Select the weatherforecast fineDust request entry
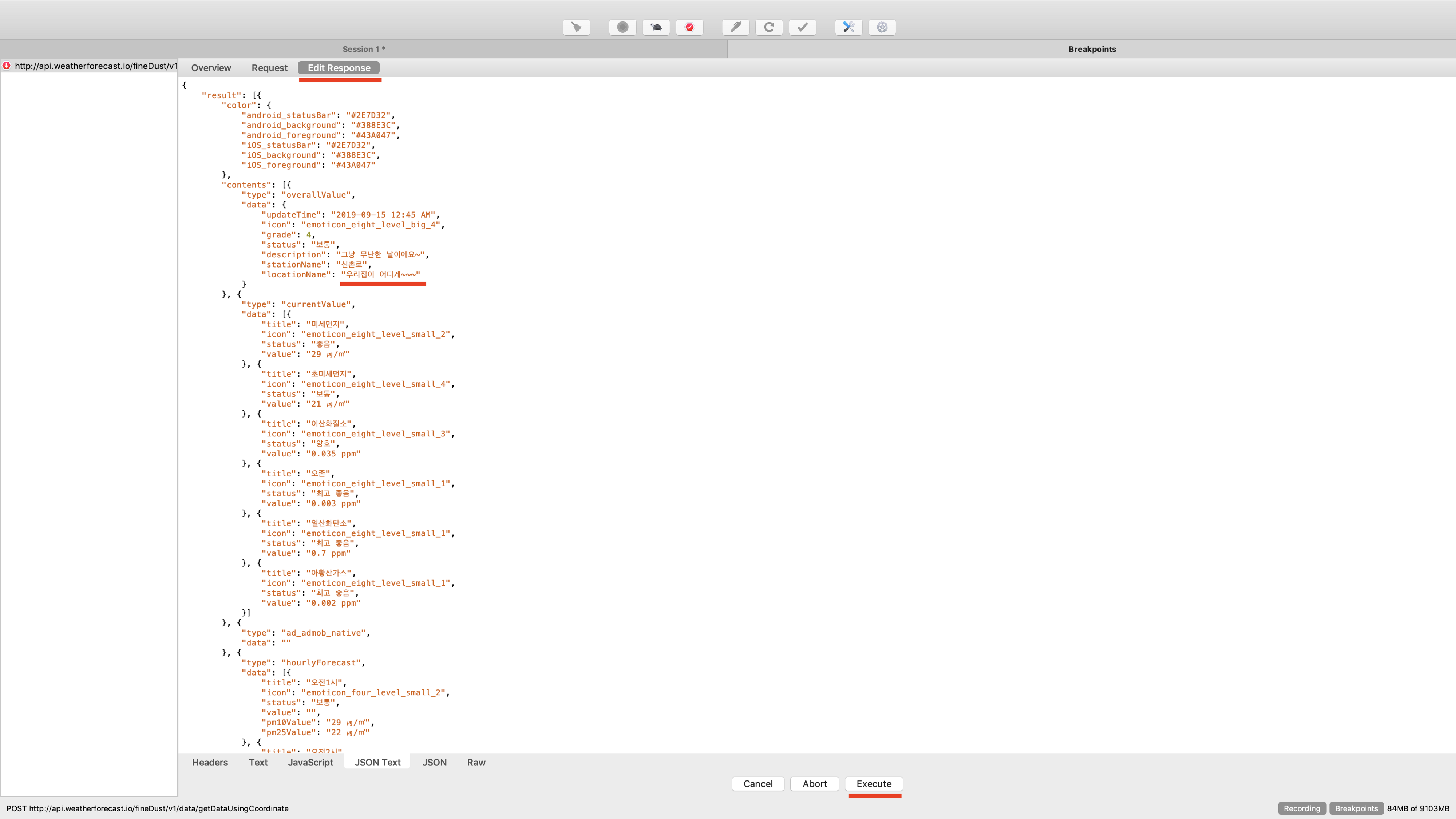Viewport: 1456px width, 819px height. point(95,66)
